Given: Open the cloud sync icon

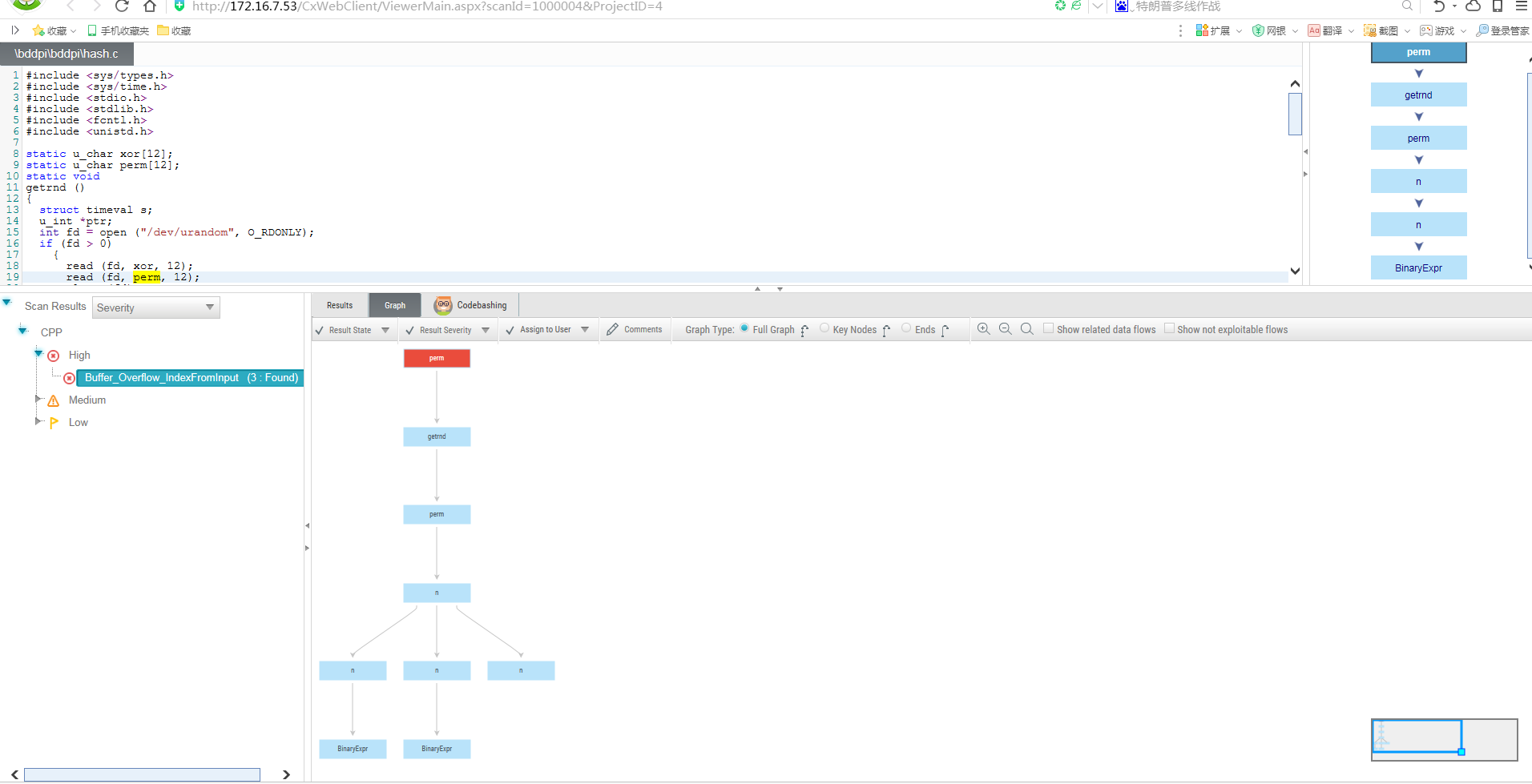Looking at the screenshot, I should pos(1474,6).
